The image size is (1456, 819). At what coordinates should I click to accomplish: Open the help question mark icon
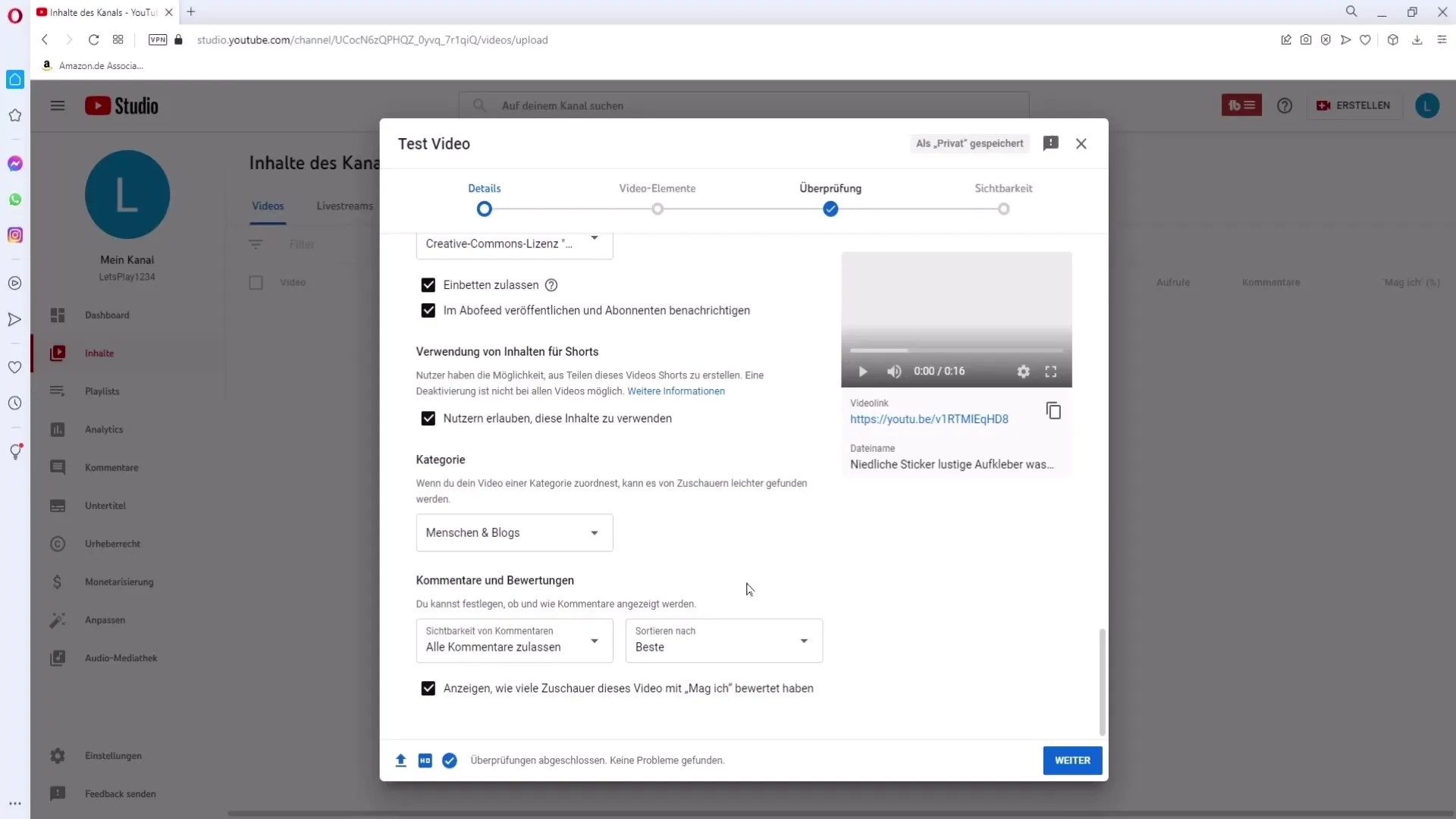tap(1285, 105)
